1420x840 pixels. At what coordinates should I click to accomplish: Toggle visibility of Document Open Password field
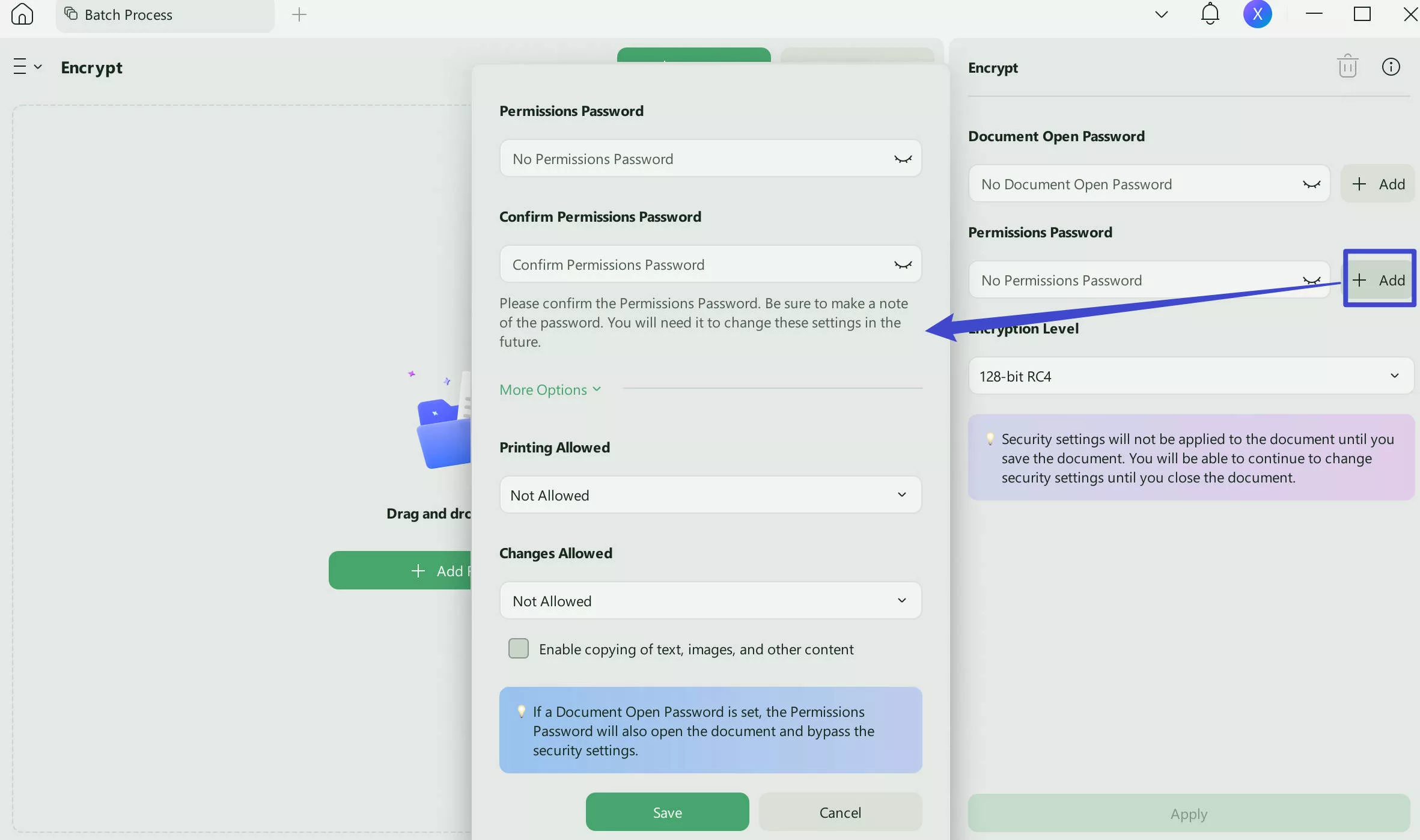tap(1311, 184)
